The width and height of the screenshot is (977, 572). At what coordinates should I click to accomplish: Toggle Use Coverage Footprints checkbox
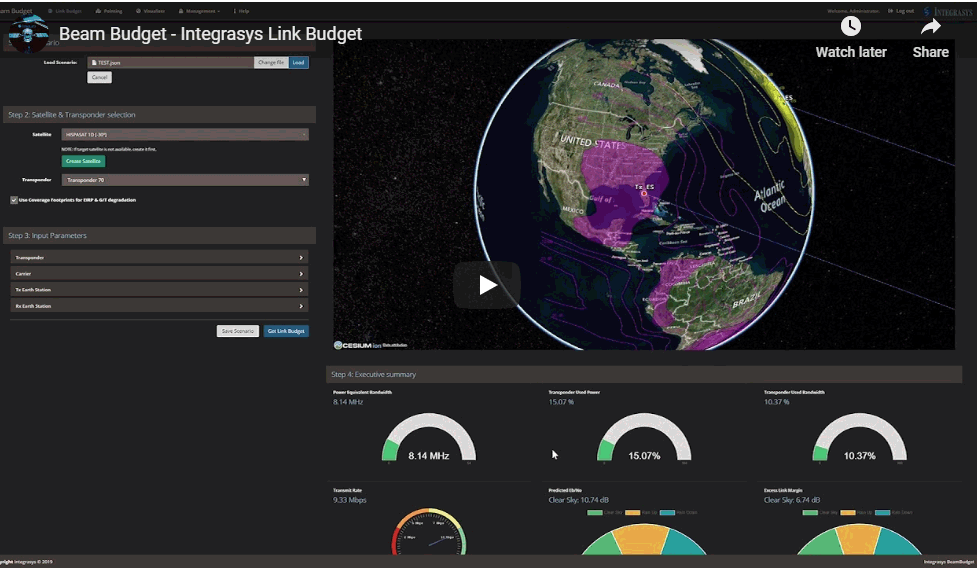click(x=13, y=200)
